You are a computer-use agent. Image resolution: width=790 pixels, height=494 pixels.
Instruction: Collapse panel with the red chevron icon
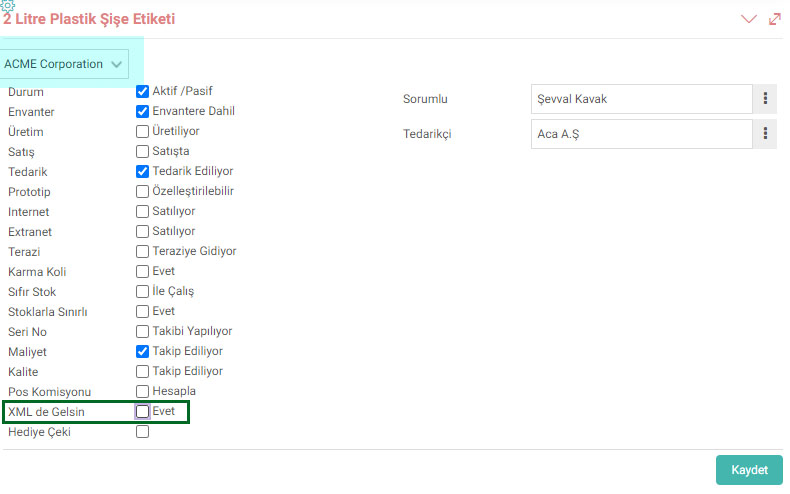pyautogui.click(x=749, y=19)
